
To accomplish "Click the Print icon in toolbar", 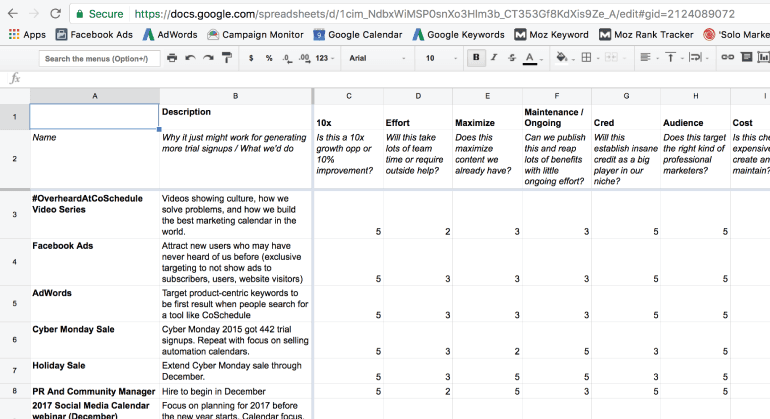I will 172,58.
